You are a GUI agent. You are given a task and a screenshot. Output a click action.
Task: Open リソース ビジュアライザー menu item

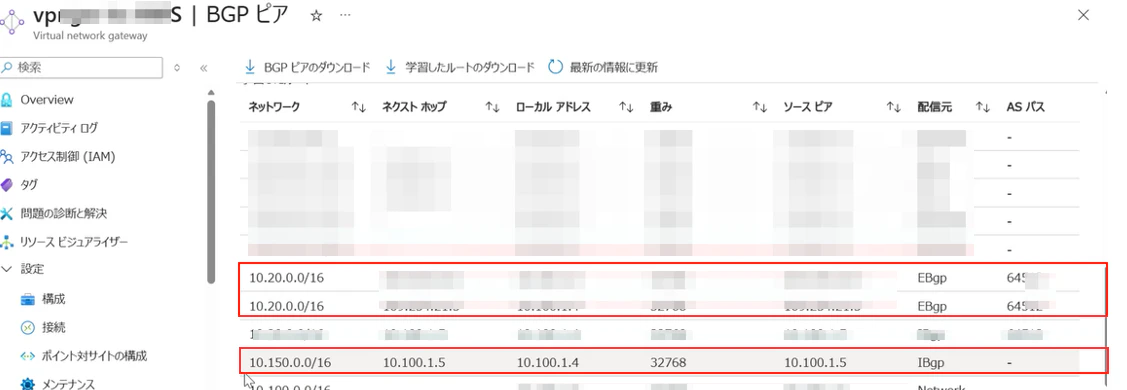74,242
